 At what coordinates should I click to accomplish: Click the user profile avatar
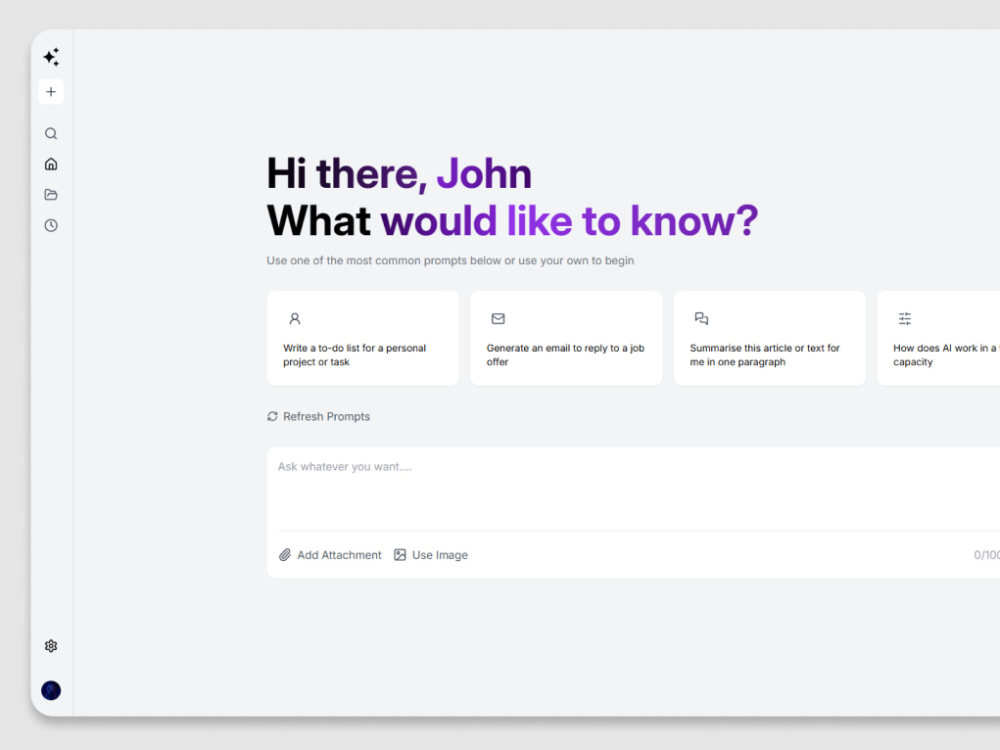(51, 690)
